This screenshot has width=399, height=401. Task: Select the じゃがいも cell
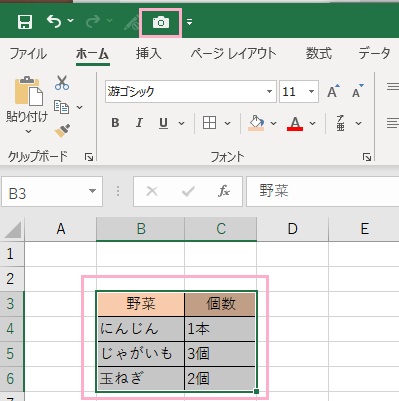pos(141,354)
